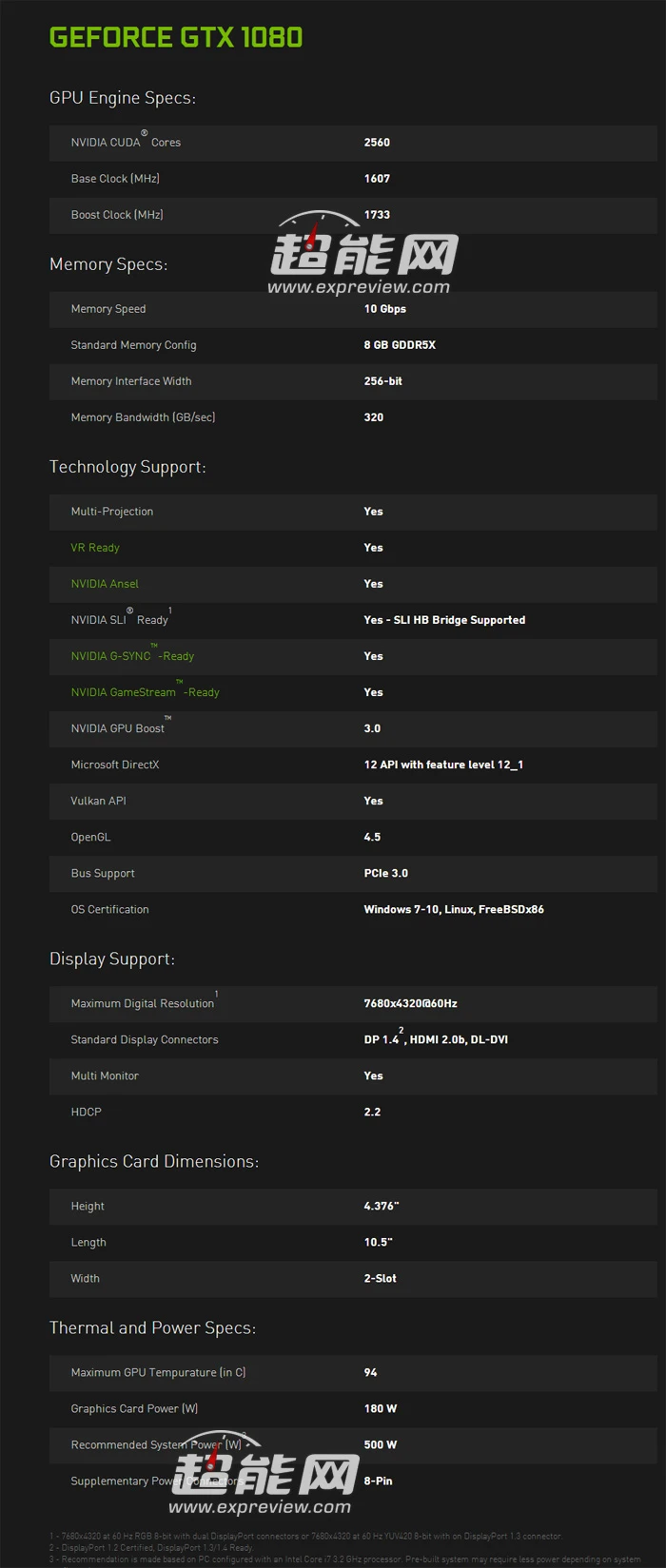Image resolution: width=666 pixels, height=1568 pixels.
Task: Click the Vulkan API label
Action: tap(98, 801)
